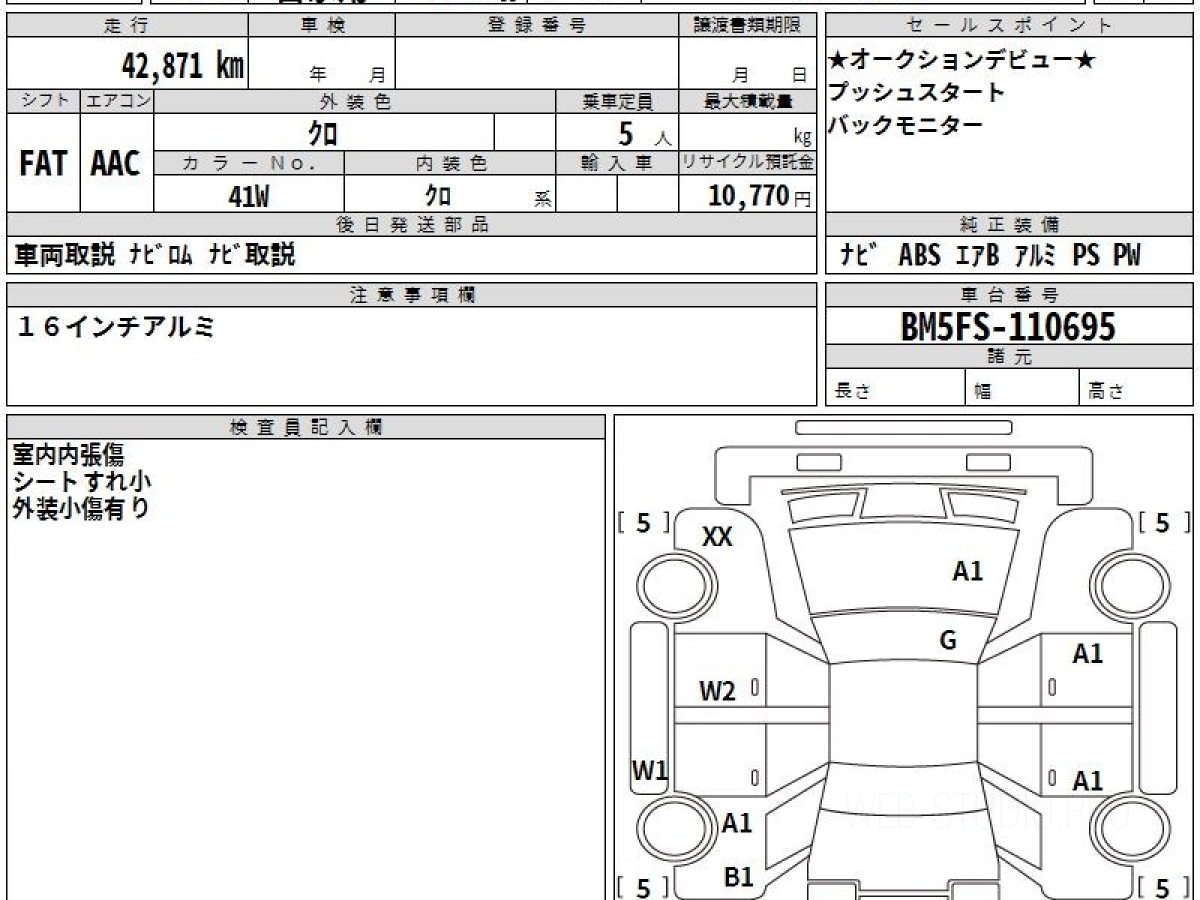This screenshot has height=900, width=1200.
Task: Select the 高さ label
Action: pyautogui.click(x=1105, y=392)
